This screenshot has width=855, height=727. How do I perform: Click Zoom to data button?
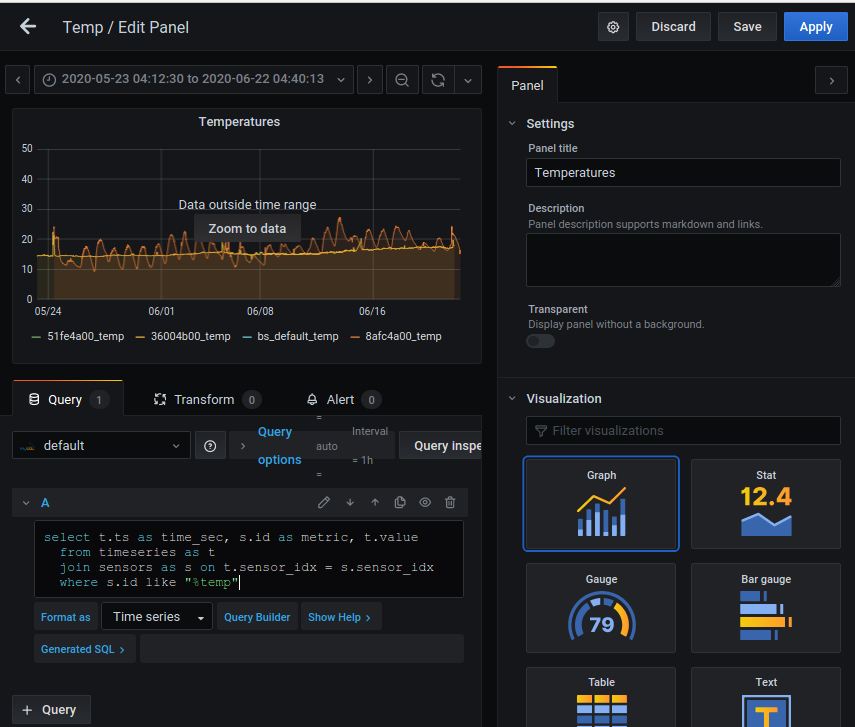[x=247, y=229]
